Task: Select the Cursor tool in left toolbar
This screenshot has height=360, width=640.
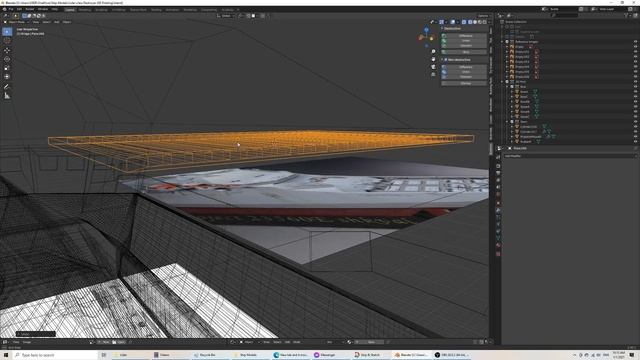Action: tap(7, 41)
